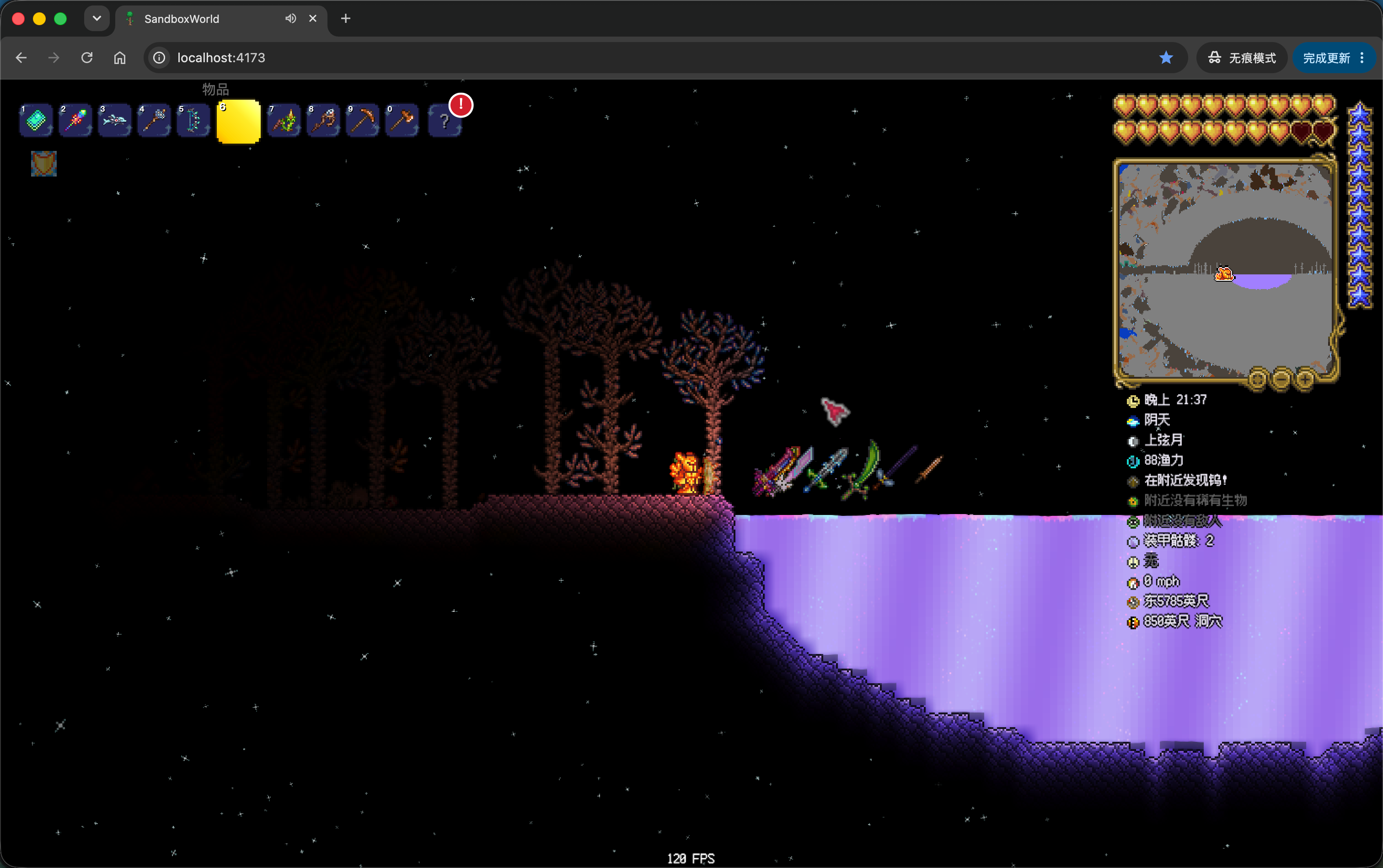
Task: Select the copper pickaxe in slot 9
Action: click(x=362, y=121)
